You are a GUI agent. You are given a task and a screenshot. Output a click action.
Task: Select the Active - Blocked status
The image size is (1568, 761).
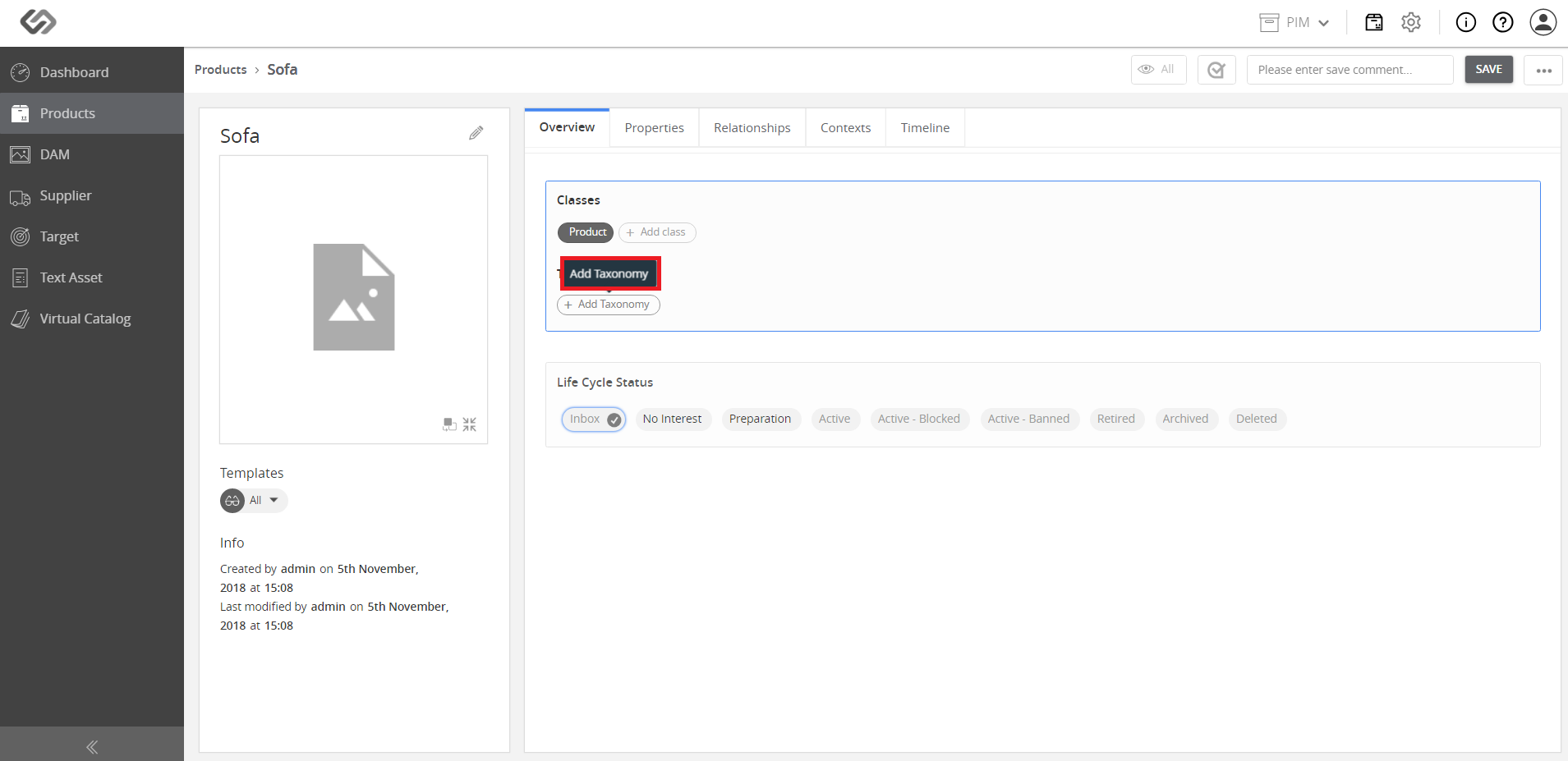pos(918,419)
